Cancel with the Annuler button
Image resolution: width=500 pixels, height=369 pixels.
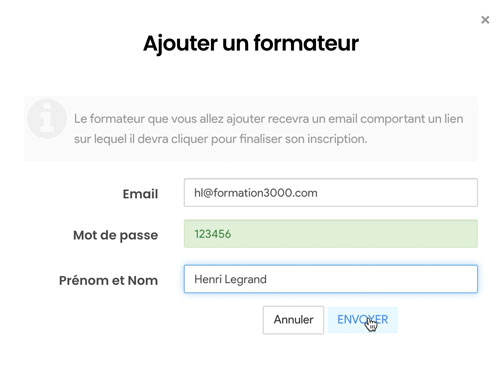[x=293, y=320]
